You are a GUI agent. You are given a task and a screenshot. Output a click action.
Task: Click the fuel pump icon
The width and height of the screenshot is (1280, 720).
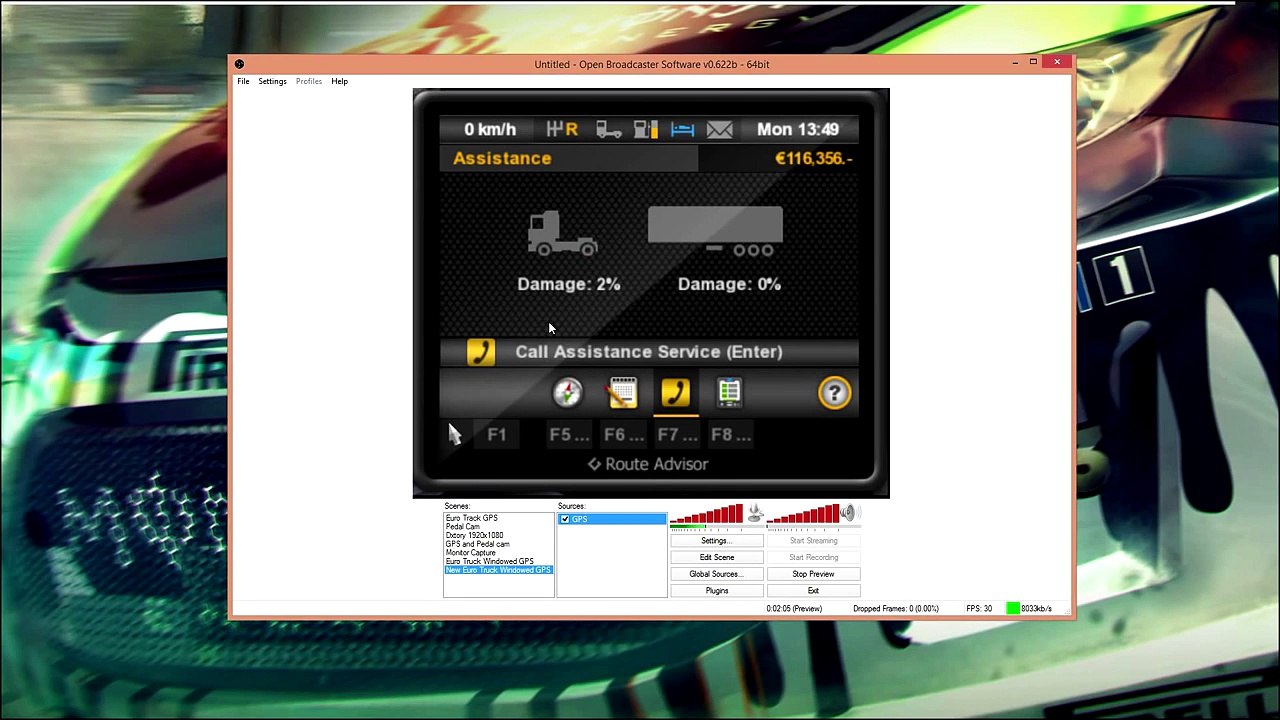646,129
